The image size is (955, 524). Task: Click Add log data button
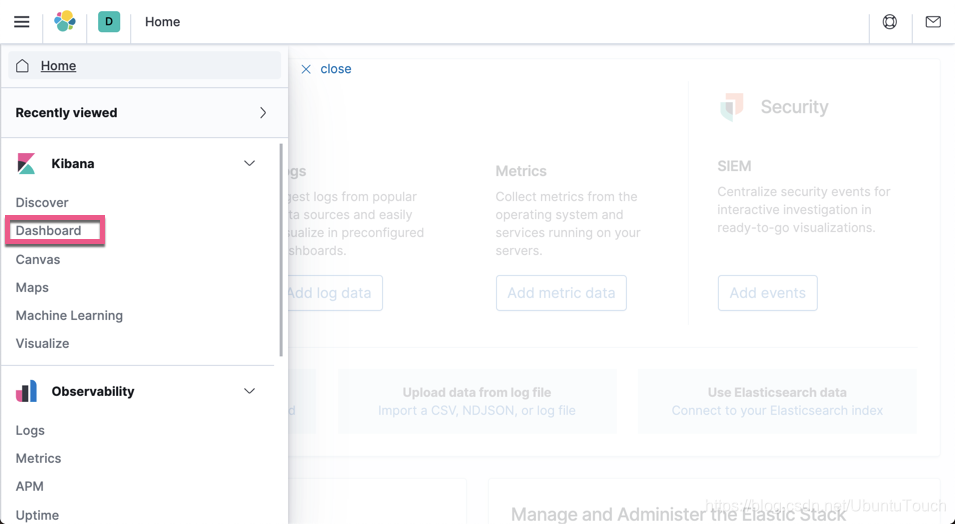click(x=334, y=293)
